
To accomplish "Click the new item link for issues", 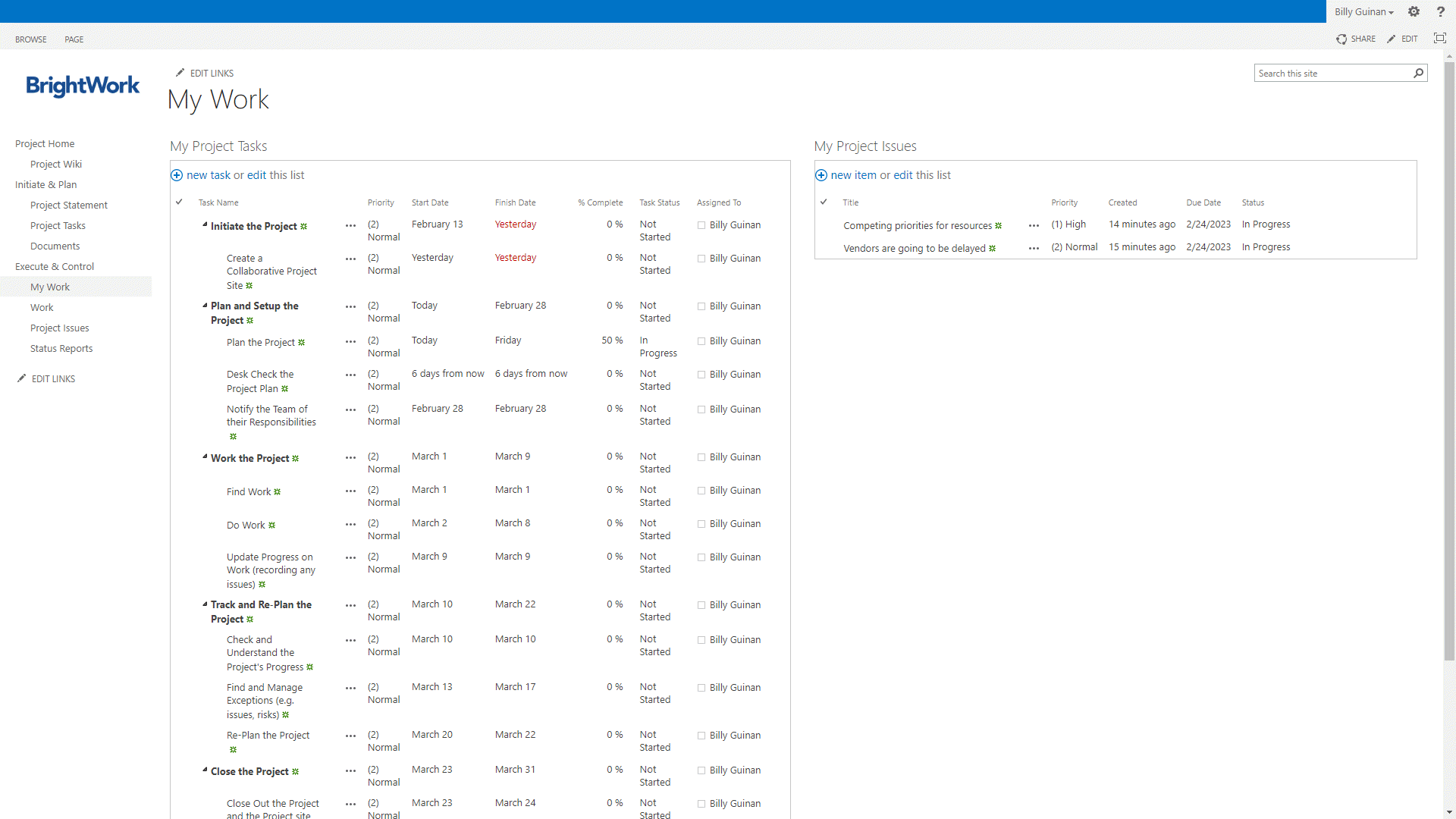I will coord(853,175).
